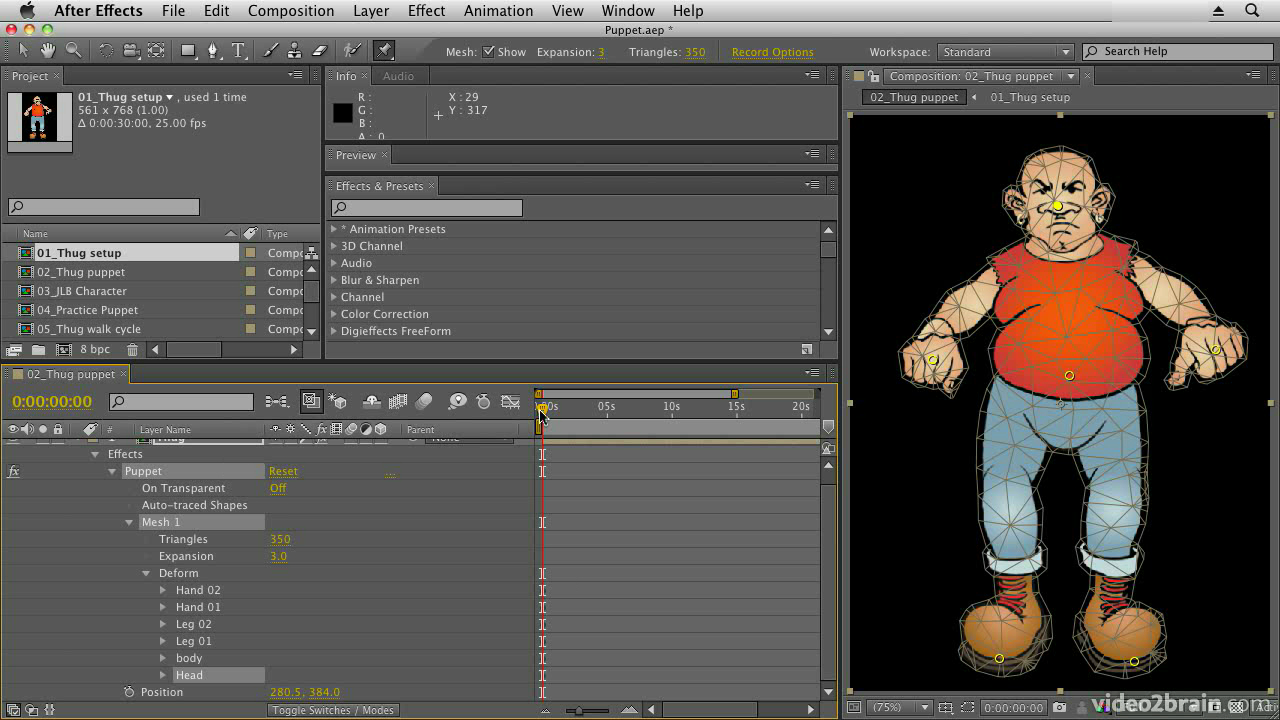Screen dimensions: 1280x720
Task: Switch to 01_Thug setup viewer tab
Action: click(x=1030, y=97)
